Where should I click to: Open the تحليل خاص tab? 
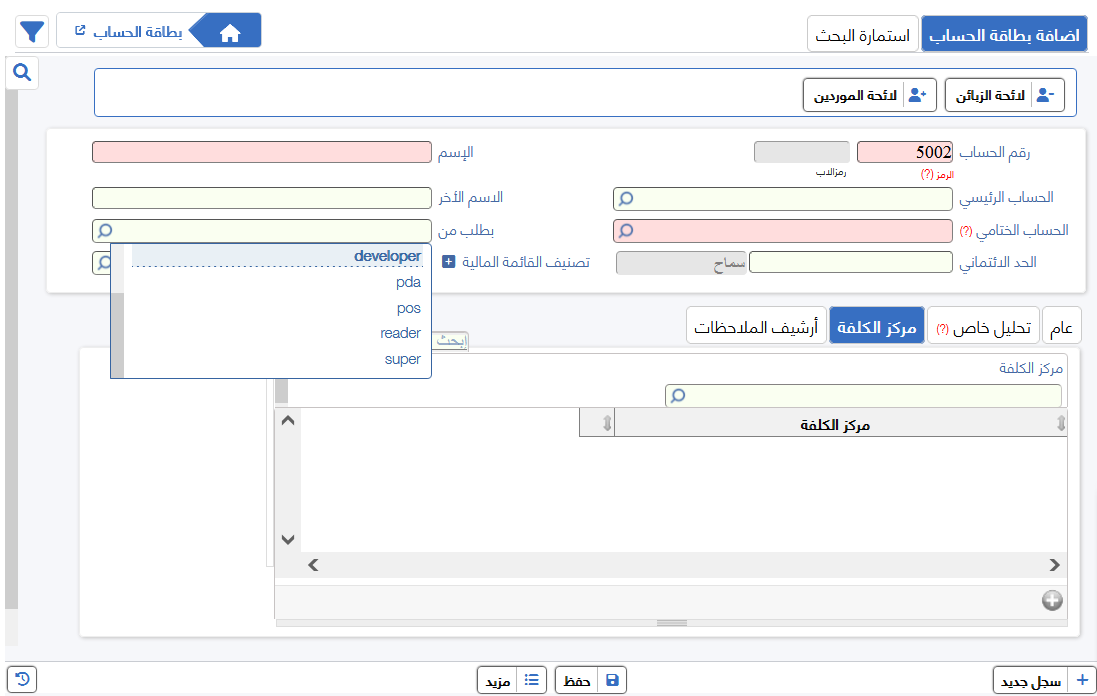982,324
